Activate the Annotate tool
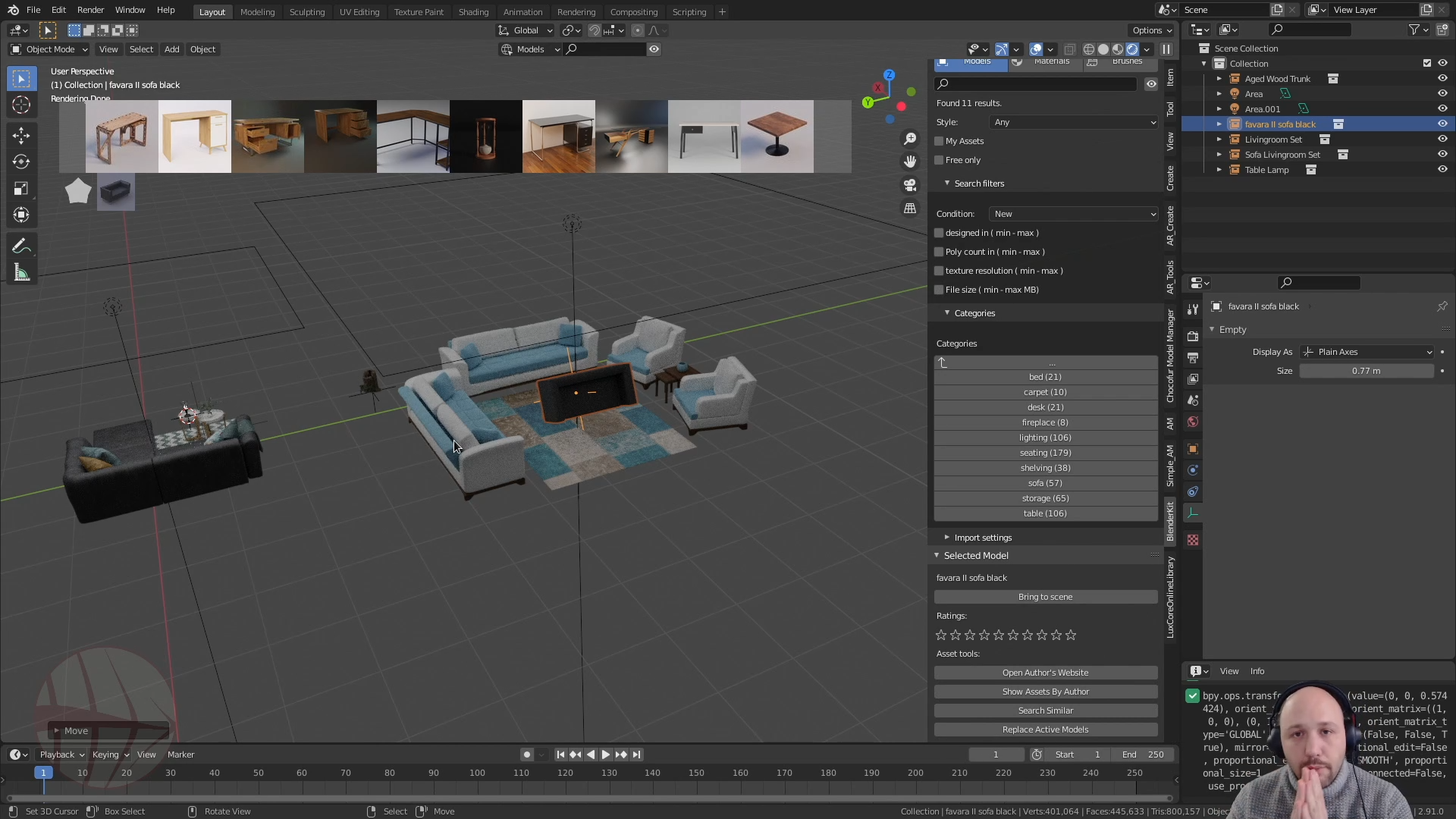 click(21, 246)
